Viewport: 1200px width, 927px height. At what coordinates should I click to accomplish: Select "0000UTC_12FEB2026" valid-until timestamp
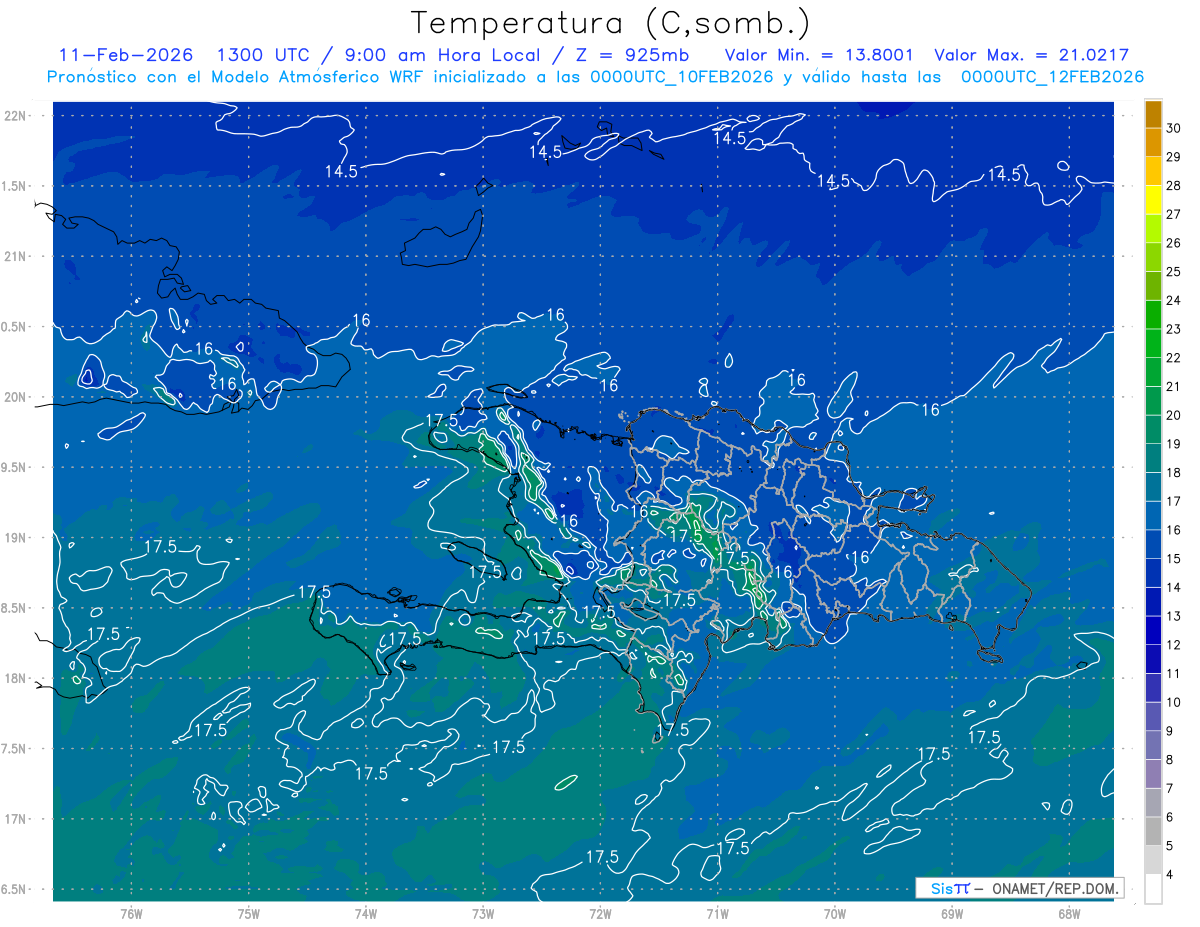tap(1052, 77)
